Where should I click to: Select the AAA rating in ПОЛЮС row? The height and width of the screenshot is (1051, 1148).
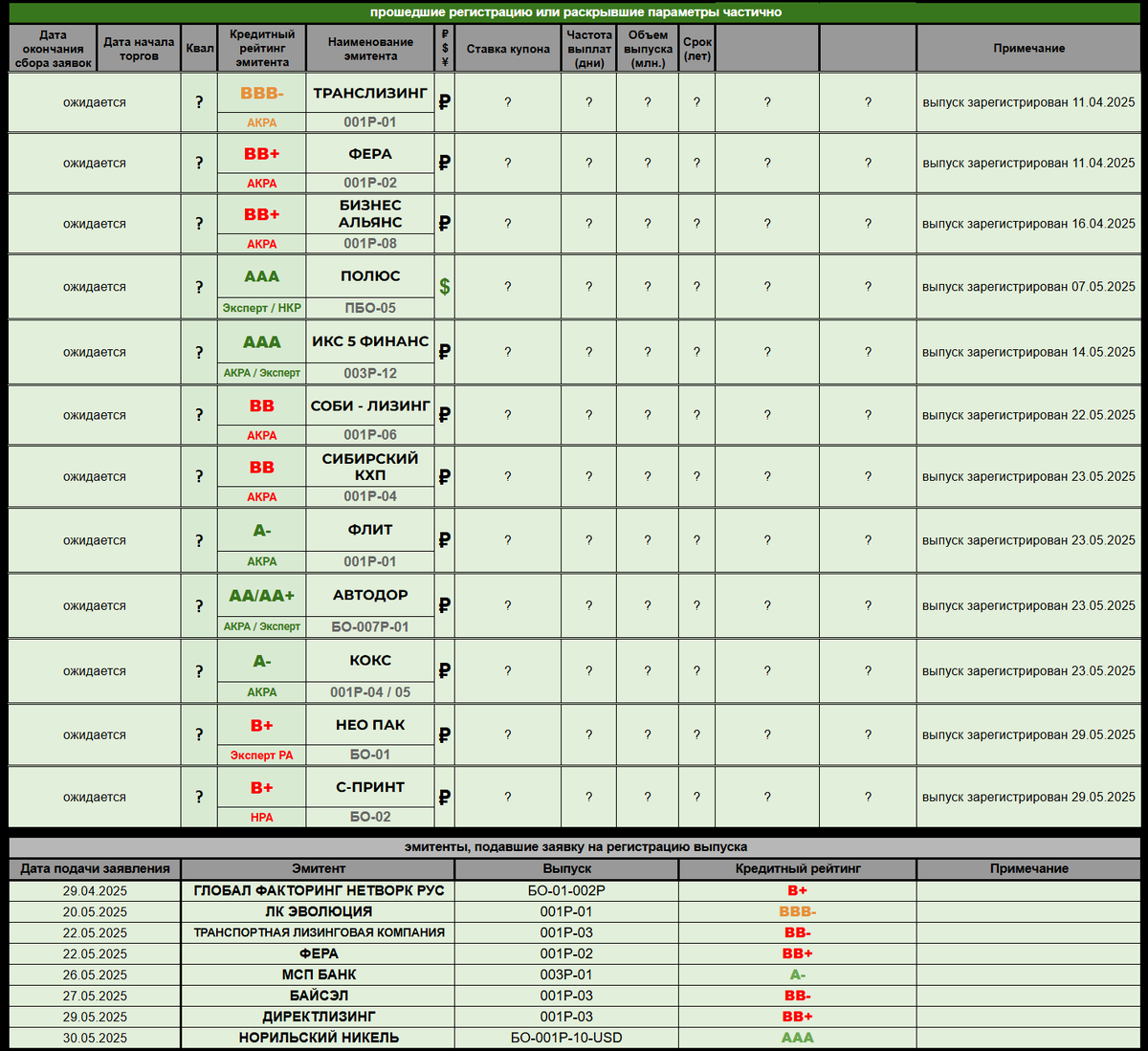click(262, 276)
